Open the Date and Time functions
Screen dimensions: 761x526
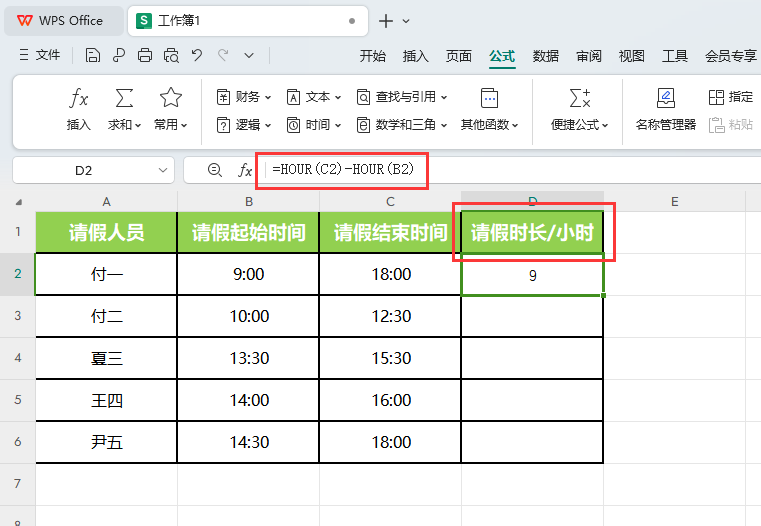(x=314, y=125)
